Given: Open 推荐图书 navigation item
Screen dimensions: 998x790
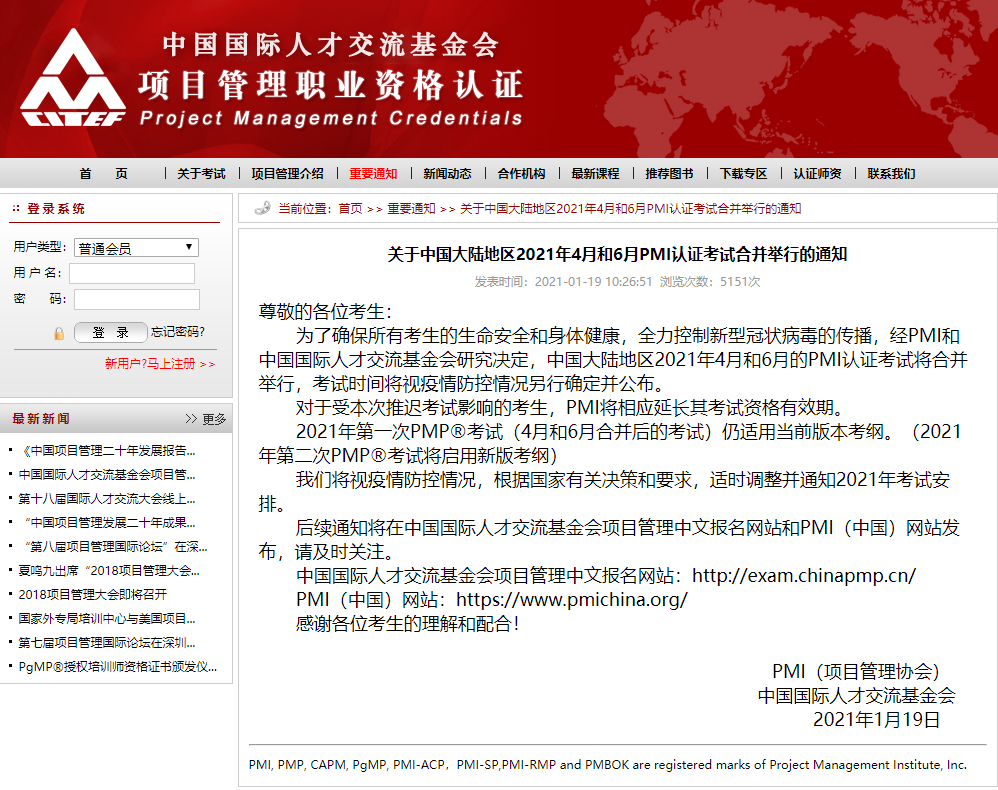Looking at the screenshot, I should coord(669,174).
